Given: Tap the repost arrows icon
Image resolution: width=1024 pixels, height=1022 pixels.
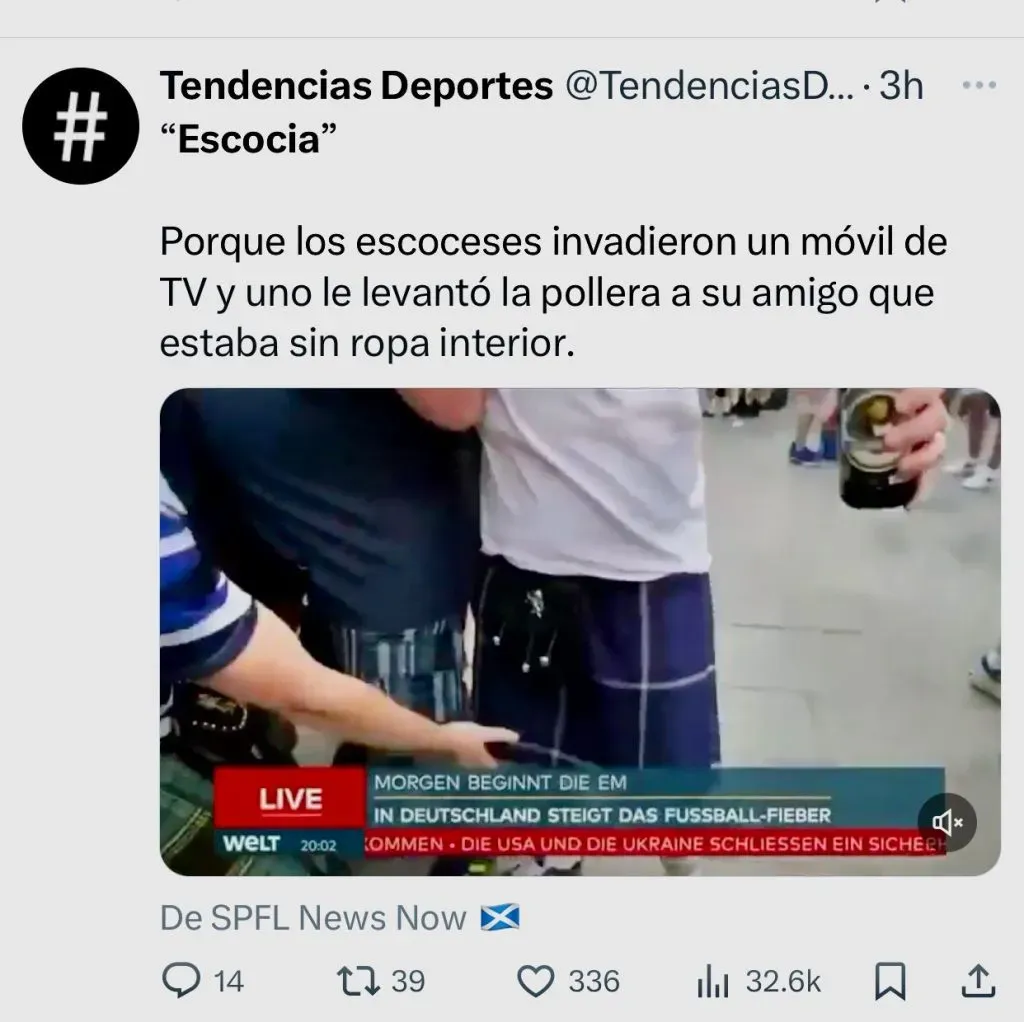Looking at the screenshot, I should pyautogui.click(x=358, y=981).
